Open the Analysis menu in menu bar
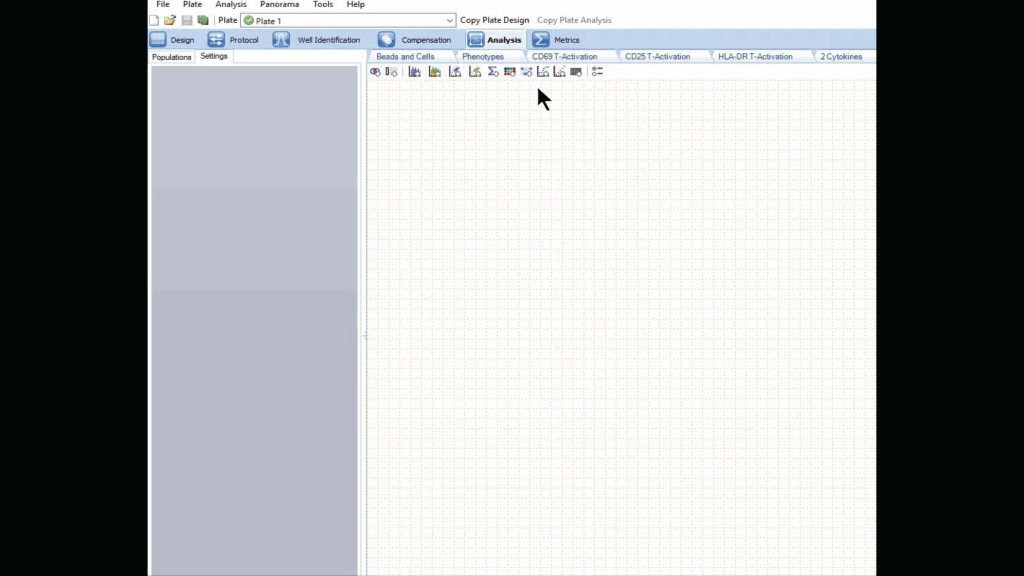The width and height of the screenshot is (1024, 576). 231,5
